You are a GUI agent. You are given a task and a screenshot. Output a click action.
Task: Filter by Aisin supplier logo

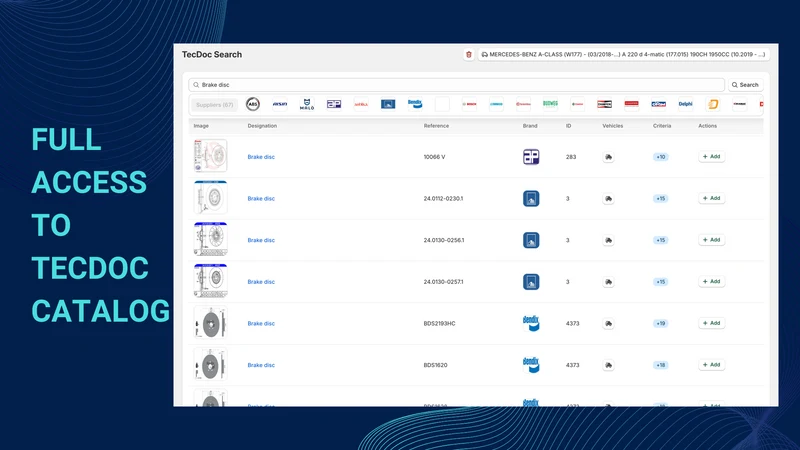280,104
